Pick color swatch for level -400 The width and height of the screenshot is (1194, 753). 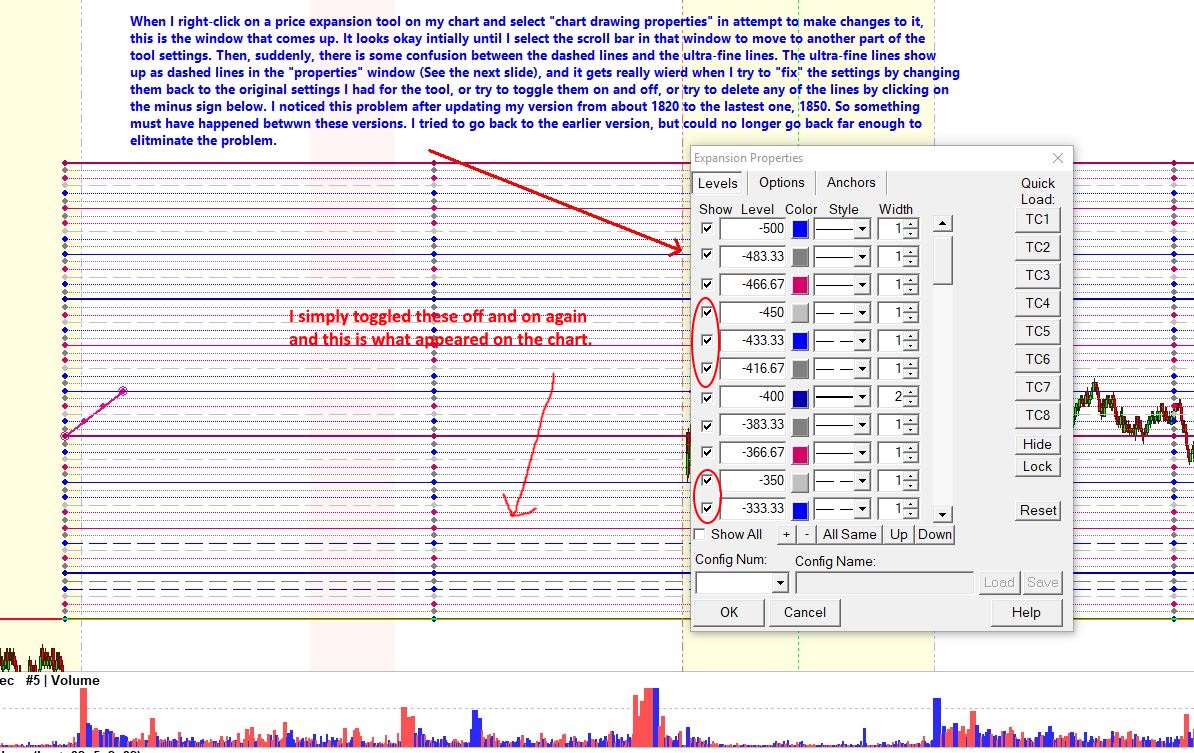tap(800, 397)
